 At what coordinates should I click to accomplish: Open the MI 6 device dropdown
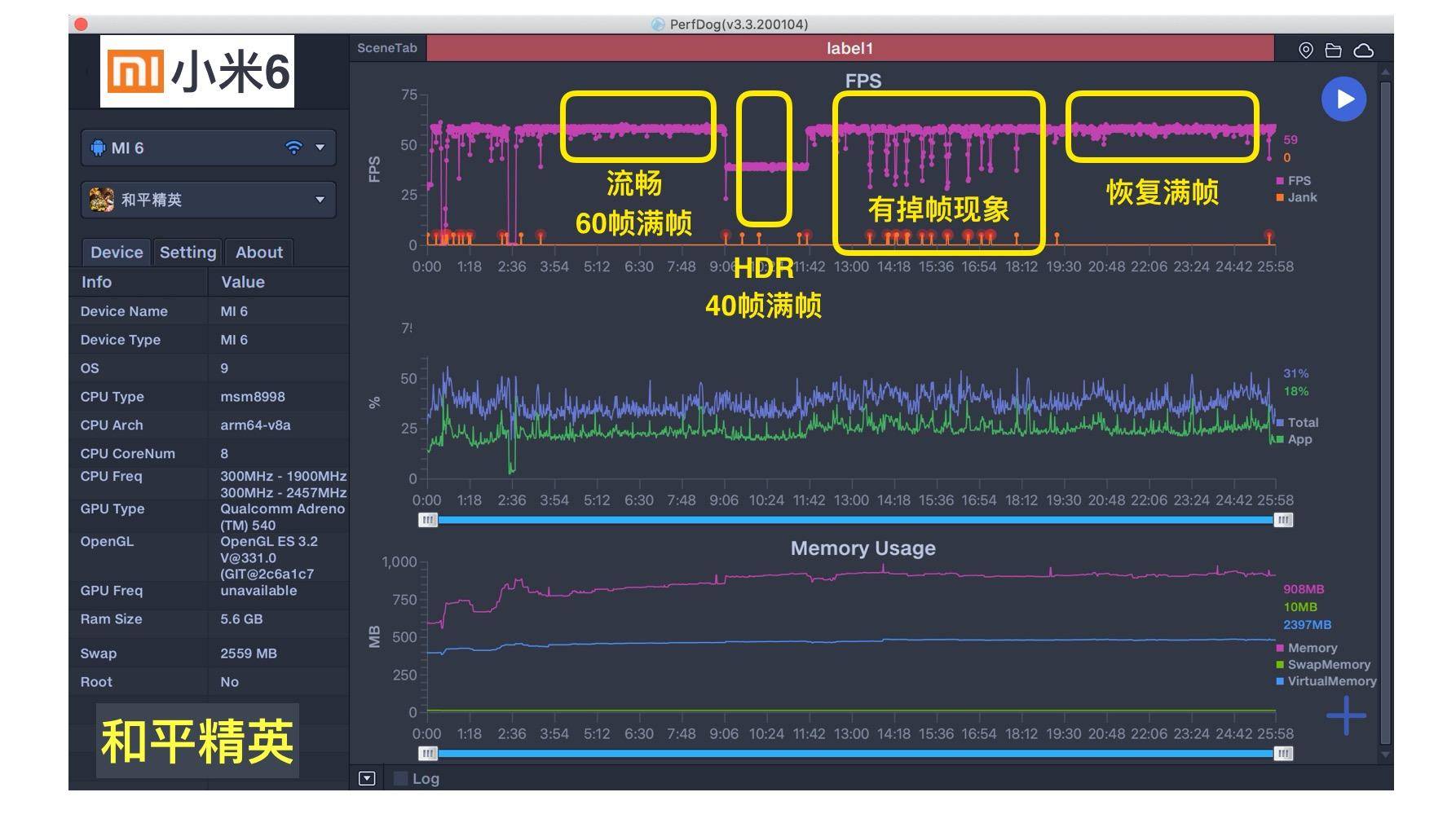point(320,147)
